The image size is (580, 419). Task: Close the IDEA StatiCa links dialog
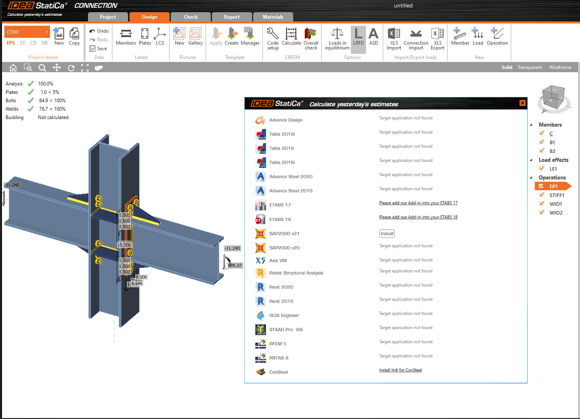pos(522,103)
